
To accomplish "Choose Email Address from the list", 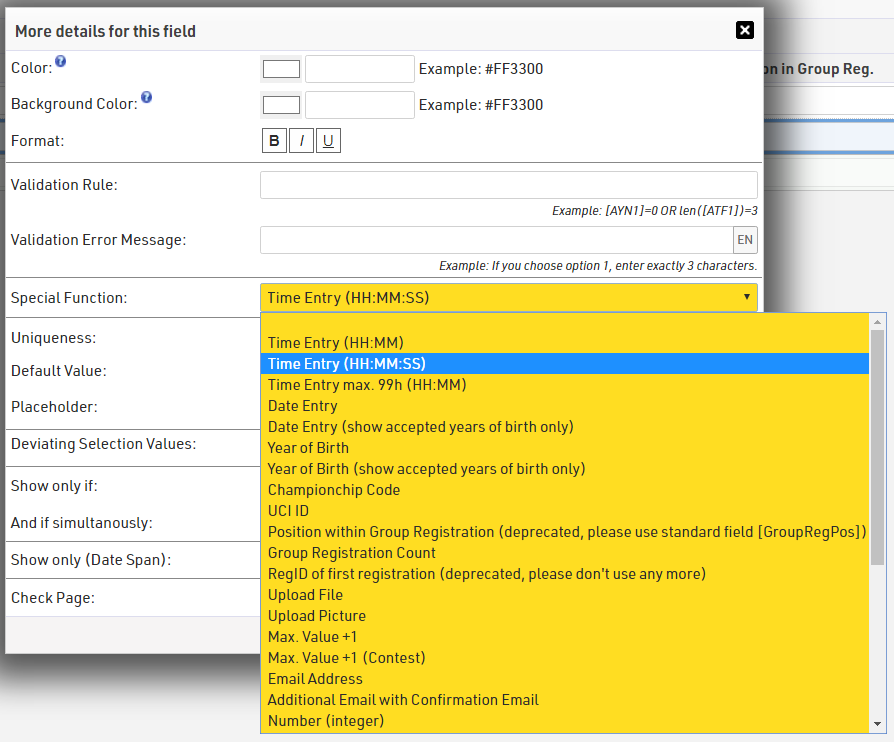I will pyautogui.click(x=315, y=679).
